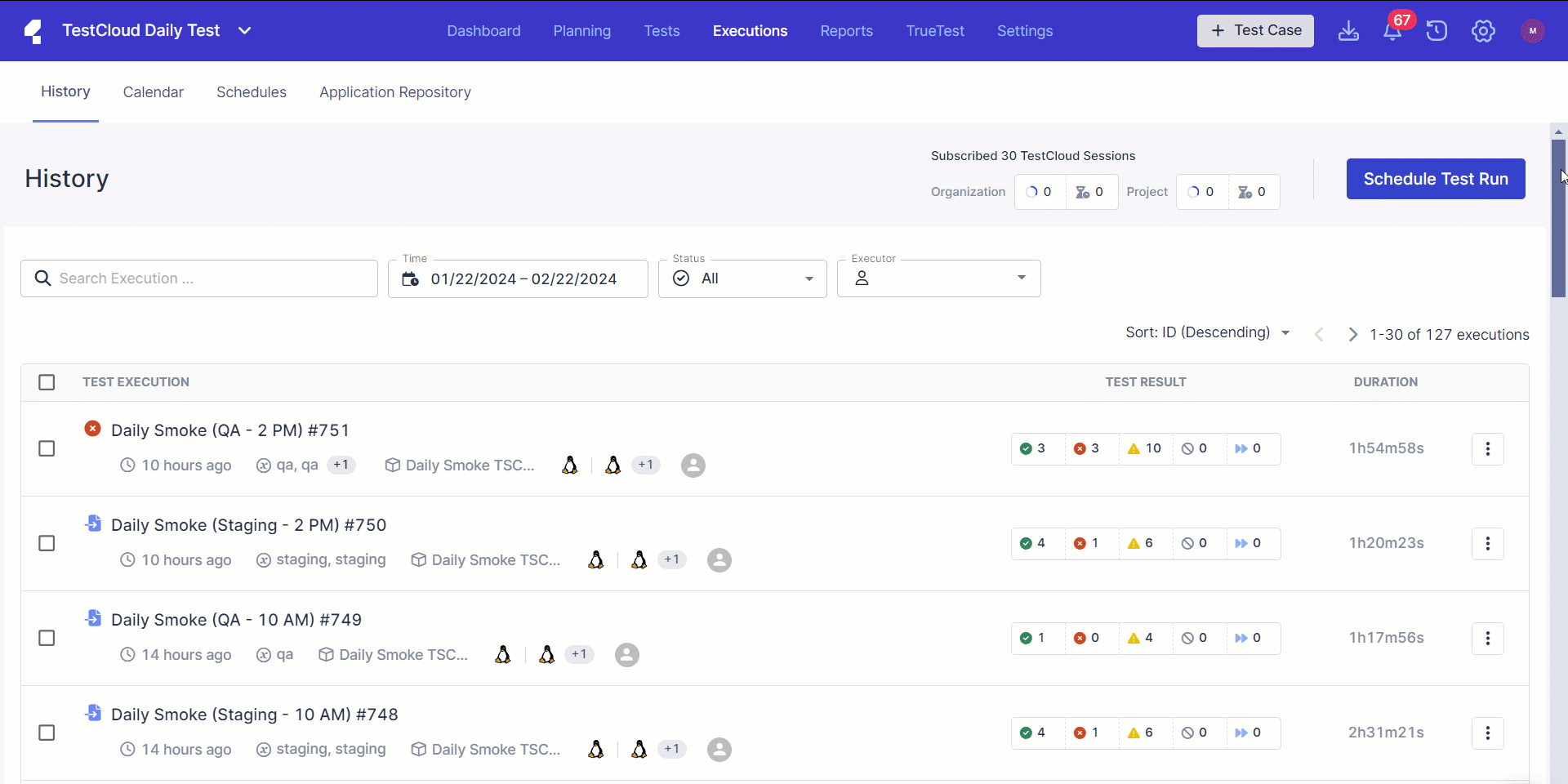Screen dimensions: 1568x784
Task: Open the user avatar menu
Action: [x=1532, y=31]
